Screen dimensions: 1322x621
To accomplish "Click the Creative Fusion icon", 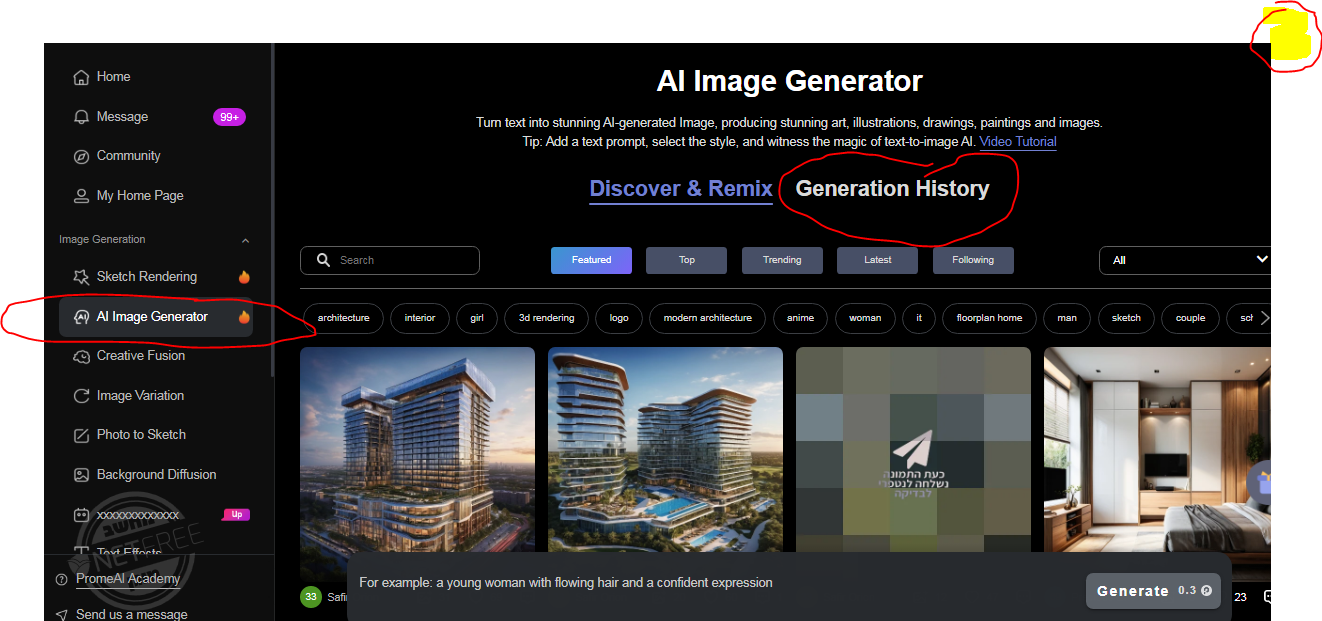I will 82,356.
